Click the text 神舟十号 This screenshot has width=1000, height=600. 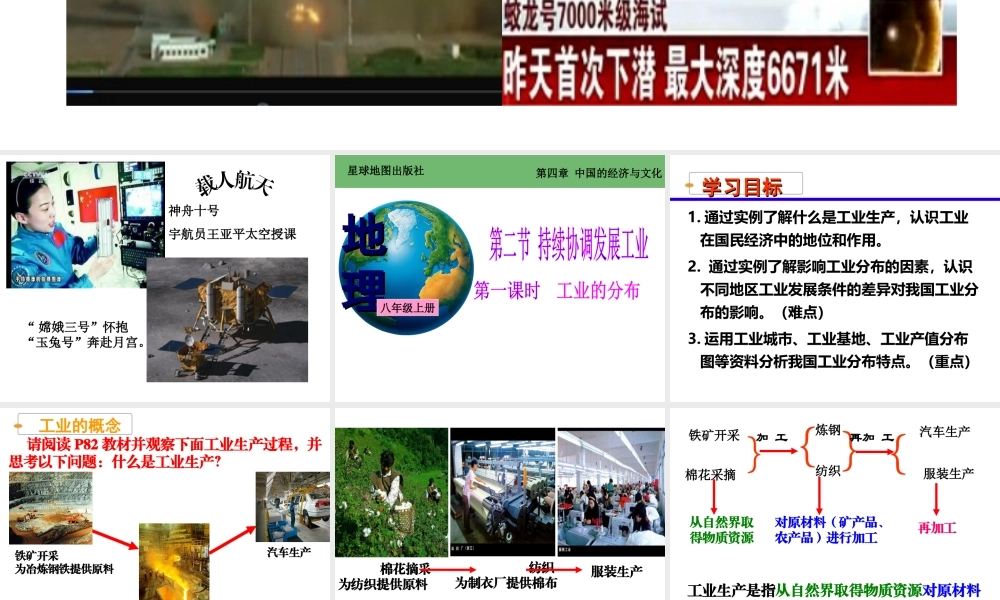click(x=194, y=210)
